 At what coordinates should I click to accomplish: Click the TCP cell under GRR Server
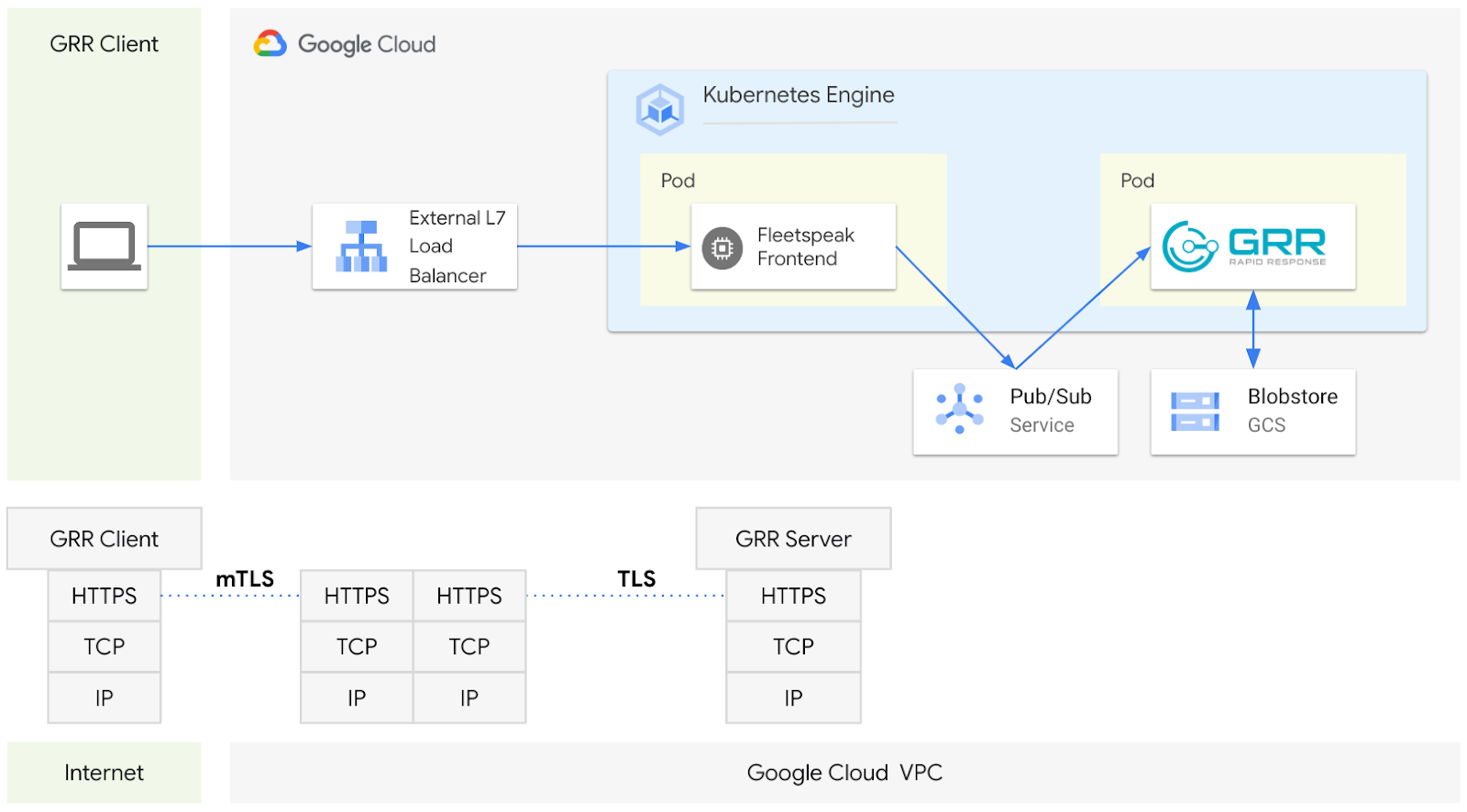coord(794,647)
